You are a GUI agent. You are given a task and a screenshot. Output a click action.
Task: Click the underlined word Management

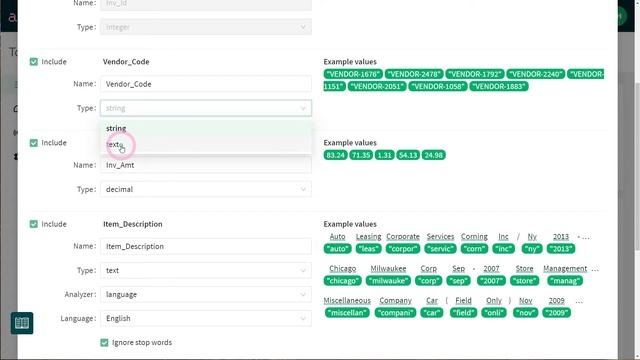[565, 269]
